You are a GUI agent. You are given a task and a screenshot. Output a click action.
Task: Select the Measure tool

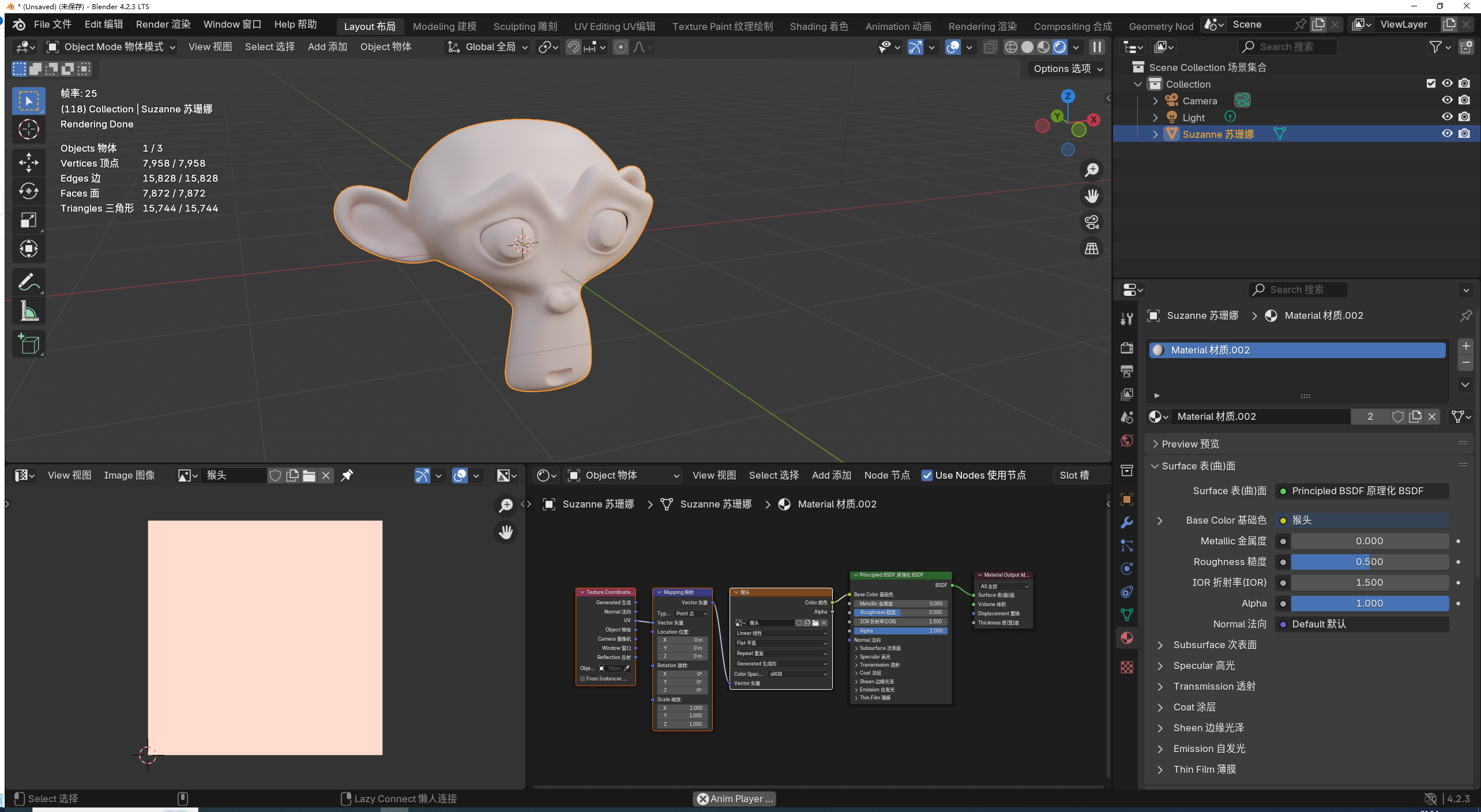pos(28,311)
